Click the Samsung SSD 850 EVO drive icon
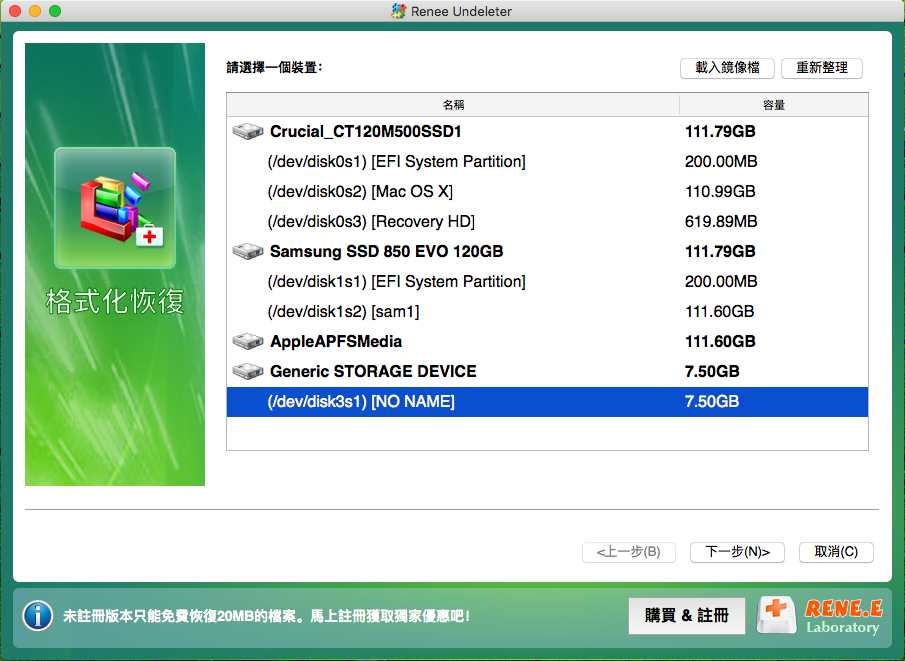Screen dimensions: 905x661 click(x=248, y=252)
